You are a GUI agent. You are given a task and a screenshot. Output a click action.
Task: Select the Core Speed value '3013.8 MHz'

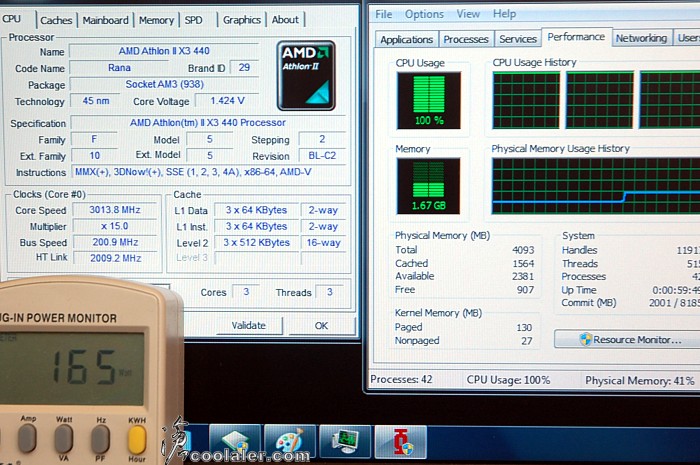tap(115, 210)
